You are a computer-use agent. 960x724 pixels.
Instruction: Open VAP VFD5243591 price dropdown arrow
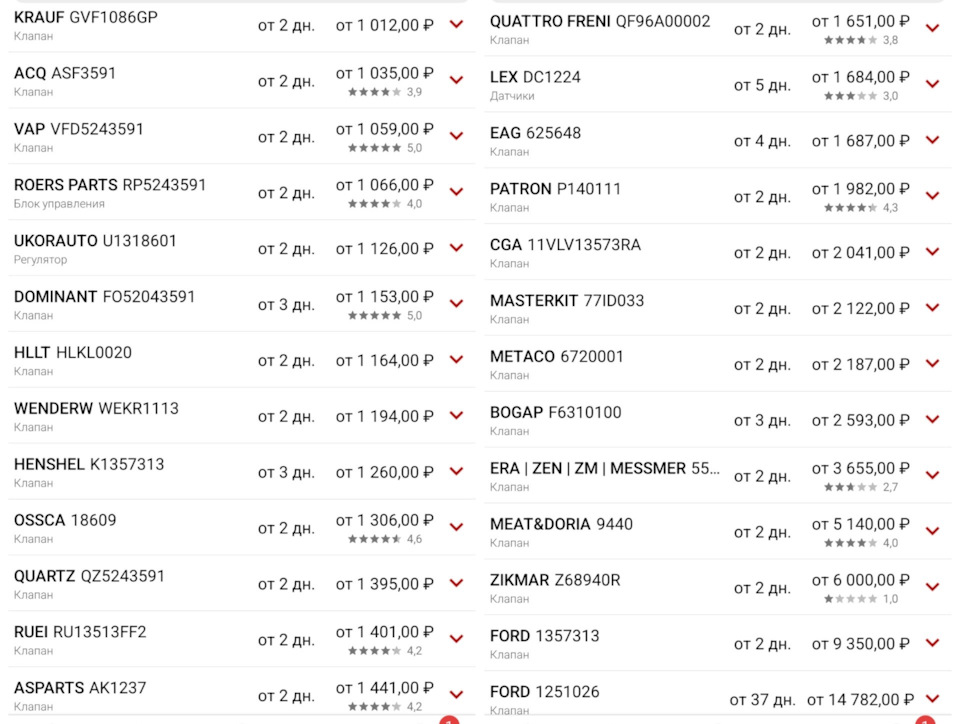point(457,136)
